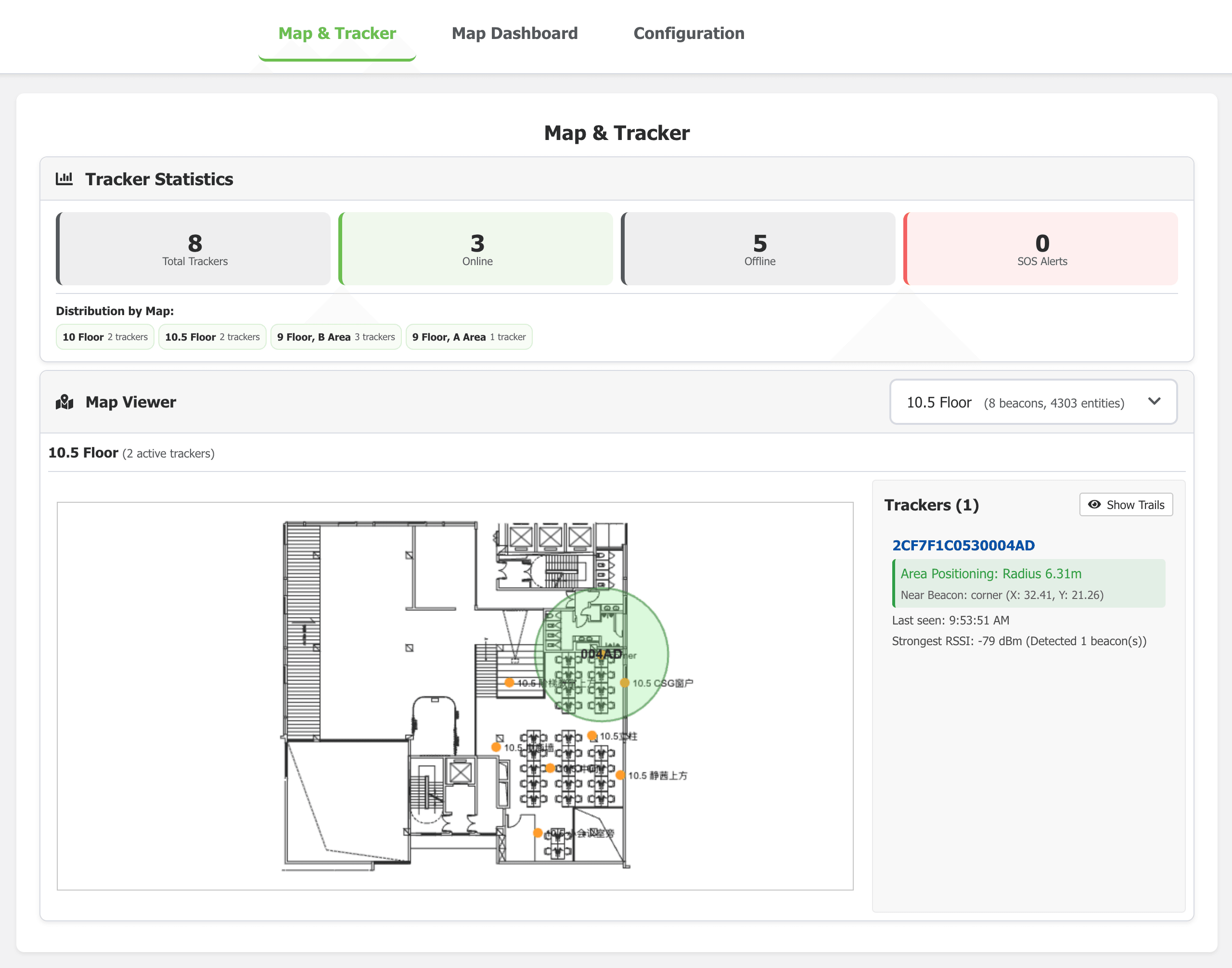
Task: Click the orange beacon near meeting room
Action: coord(538,832)
